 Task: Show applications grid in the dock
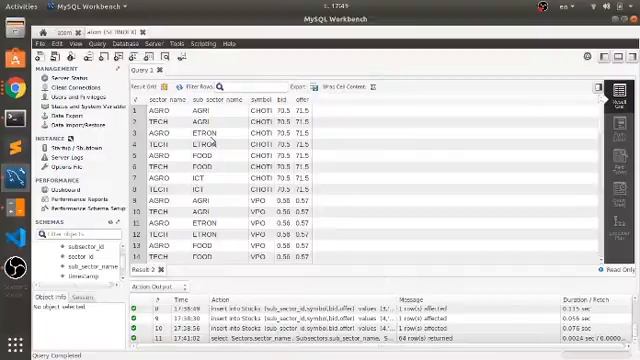click(x=16, y=345)
